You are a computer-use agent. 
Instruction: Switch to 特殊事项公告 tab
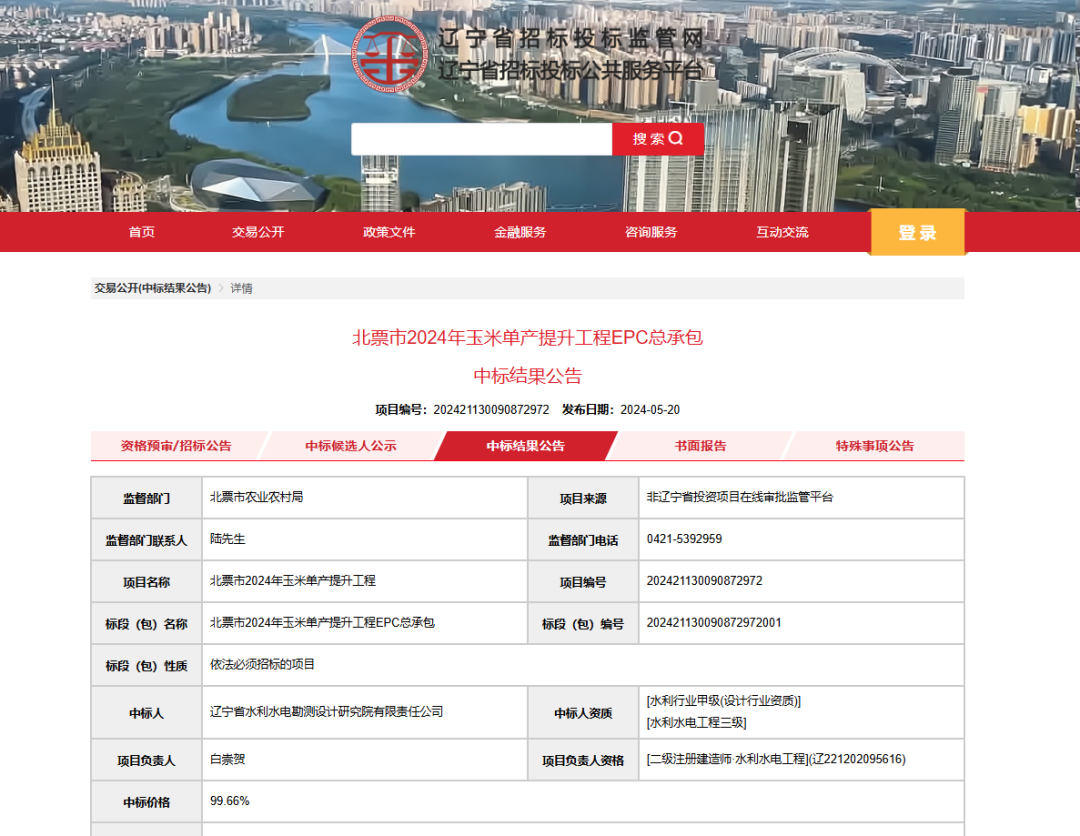click(x=875, y=446)
